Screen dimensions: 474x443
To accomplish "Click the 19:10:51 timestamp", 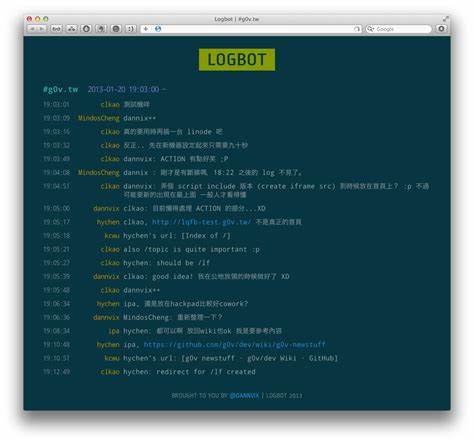I will pos(57,358).
